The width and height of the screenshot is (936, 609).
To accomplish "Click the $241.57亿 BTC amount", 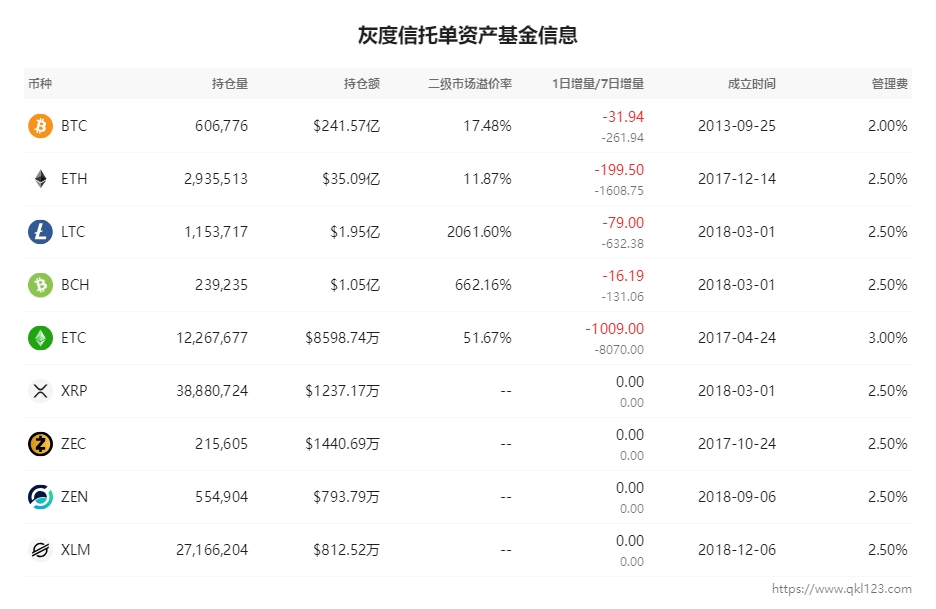I will pyautogui.click(x=347, y=126).
